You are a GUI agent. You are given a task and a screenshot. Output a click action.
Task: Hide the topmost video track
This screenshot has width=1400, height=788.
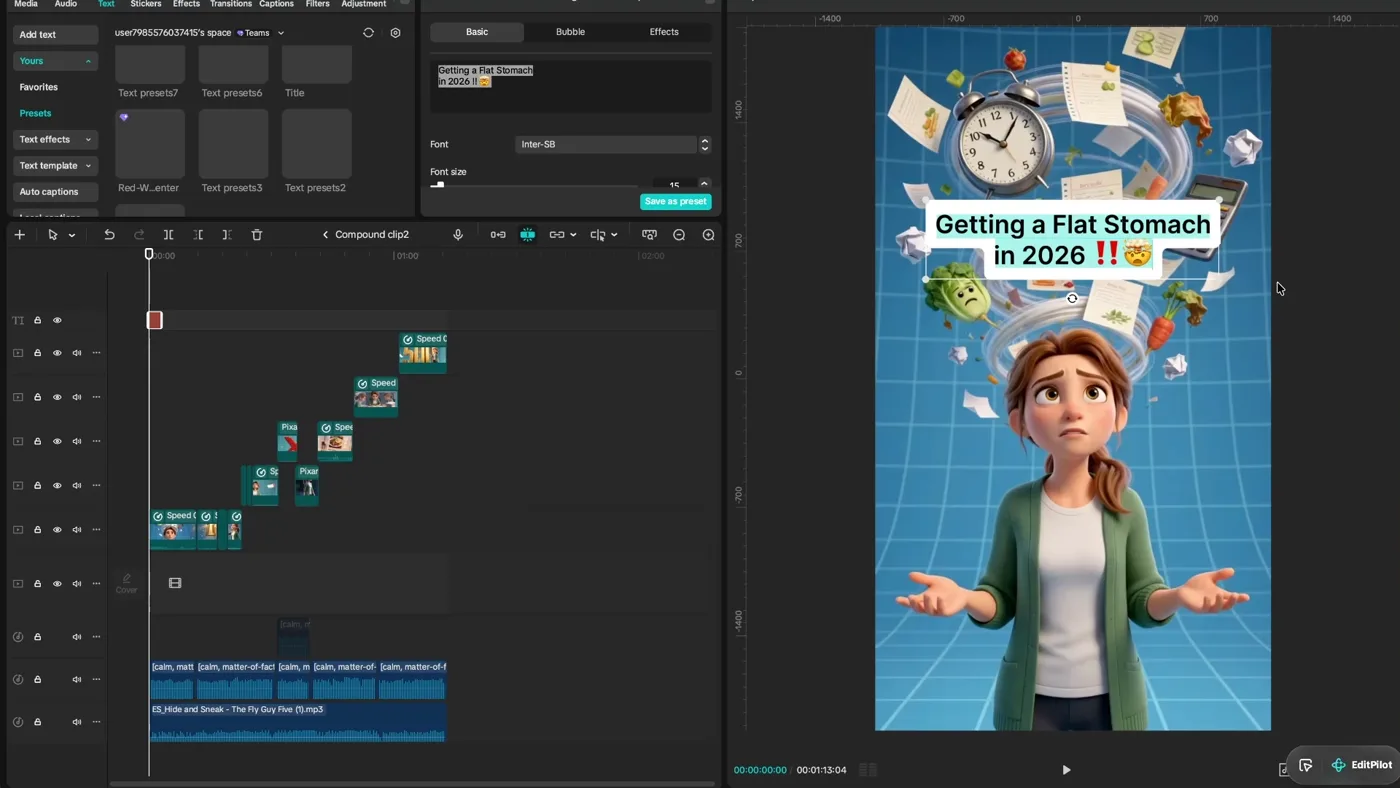57,353
